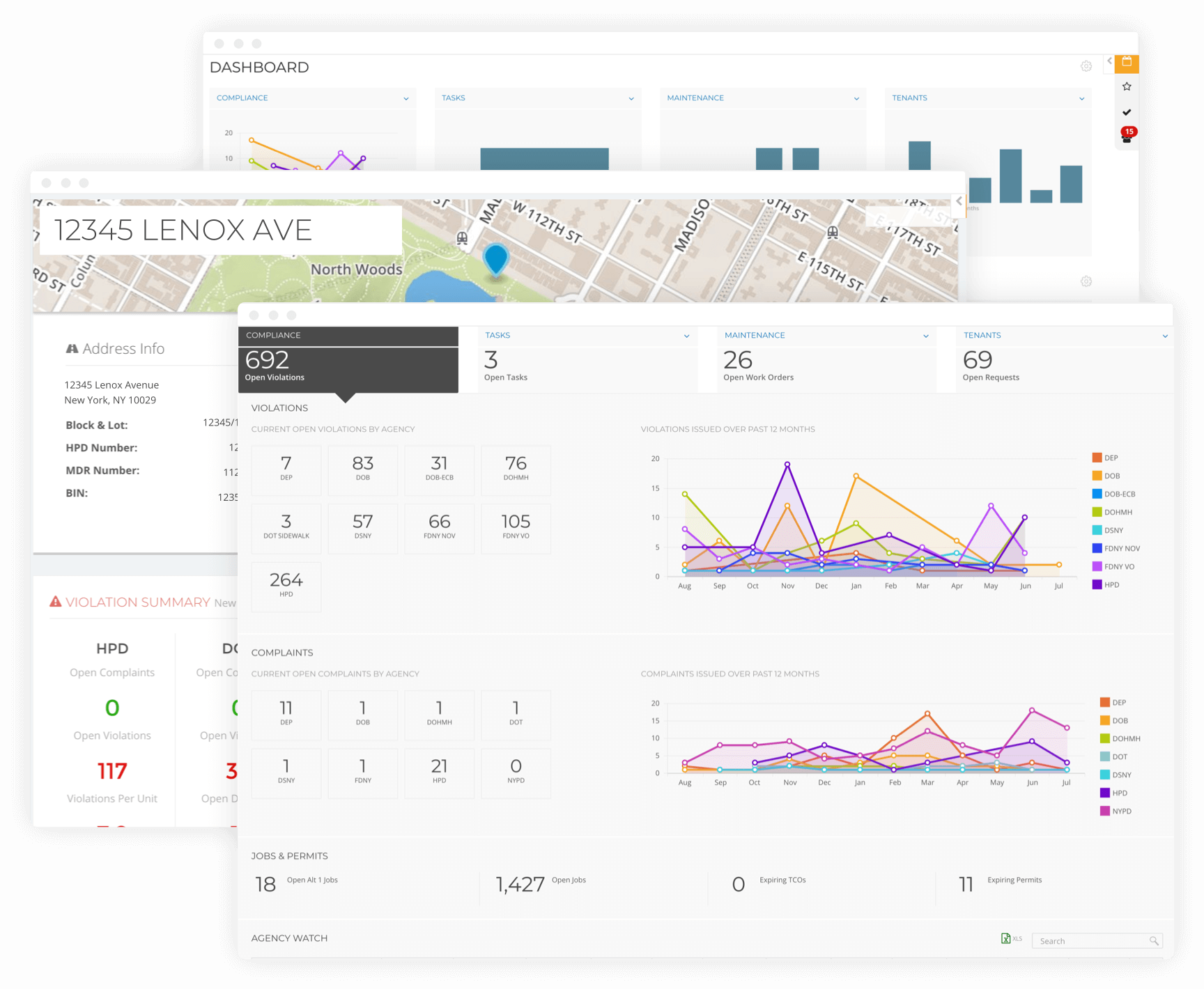Focus the Agency Watch search field
This screenshot has height=989, width=1204.
pyautogui.click(x=1097, y=941)
